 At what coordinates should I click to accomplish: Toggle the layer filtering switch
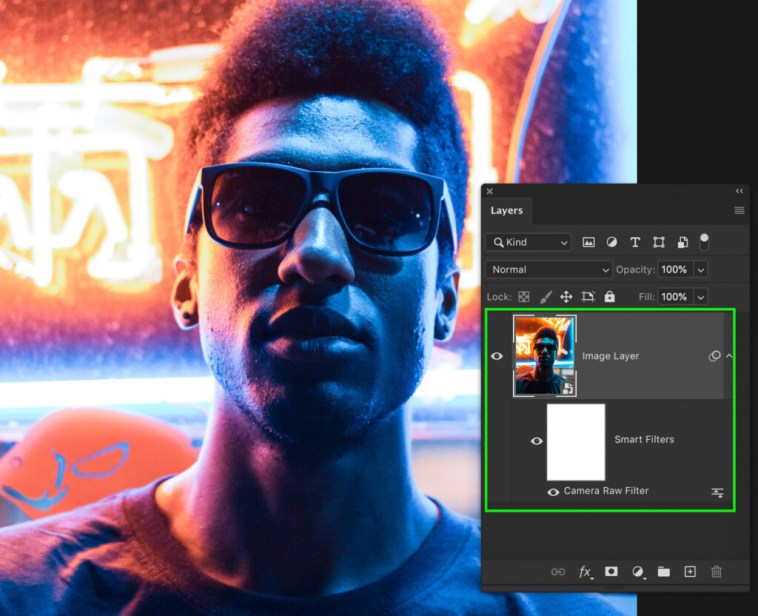(704, 241)
